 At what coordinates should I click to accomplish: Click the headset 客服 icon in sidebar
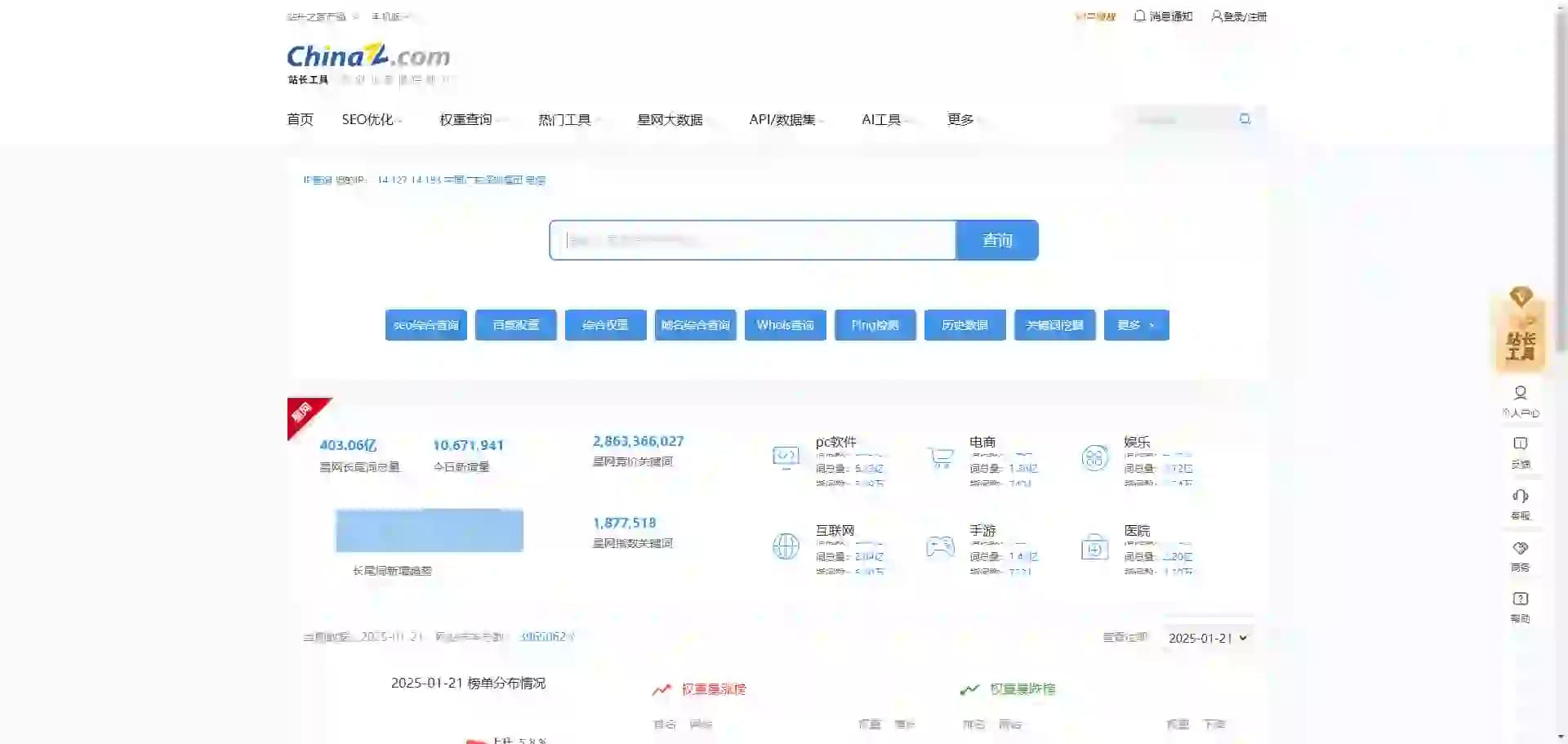pyautogui.click(x=1520, y=496)
